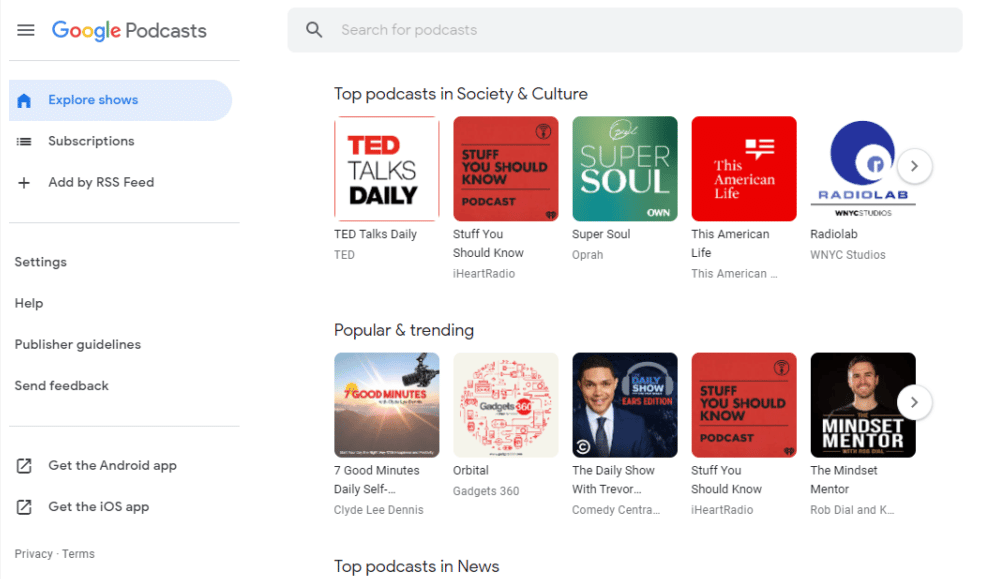
Task: Click the Orbital title
Action: pyautogui.click(x=471, y=471)
